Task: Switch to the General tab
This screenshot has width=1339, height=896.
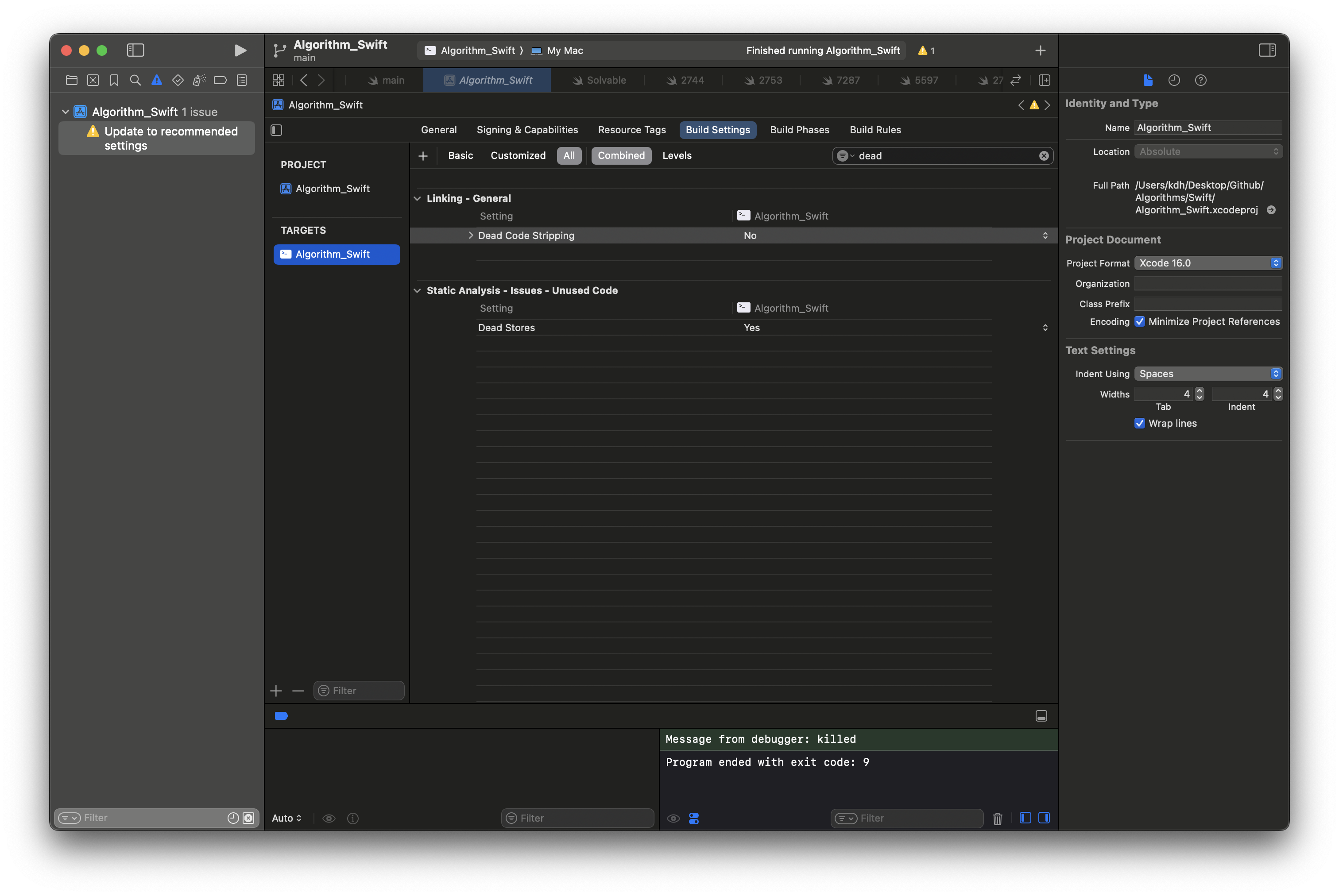Action: pos(438,130)
